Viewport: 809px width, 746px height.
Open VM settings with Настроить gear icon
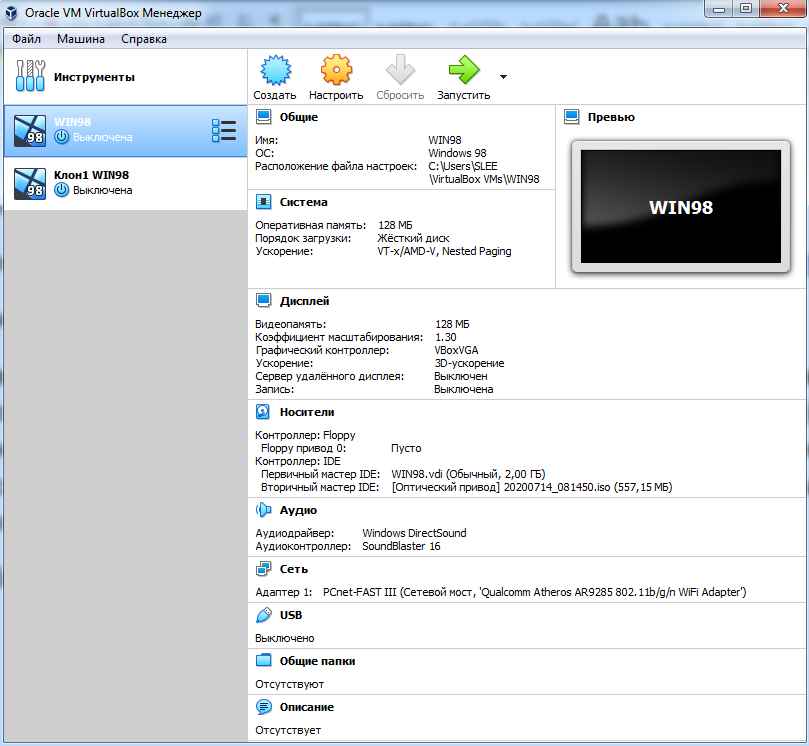[336, 70]
